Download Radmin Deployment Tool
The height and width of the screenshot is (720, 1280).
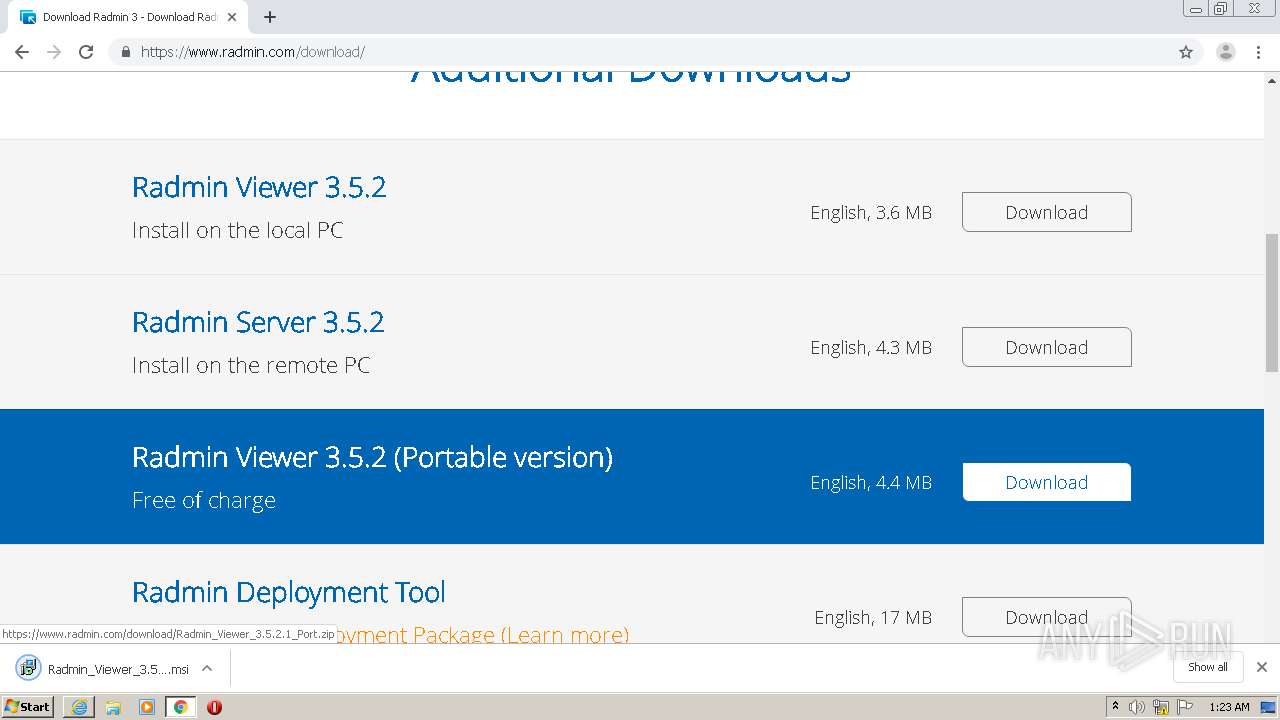1046,617
